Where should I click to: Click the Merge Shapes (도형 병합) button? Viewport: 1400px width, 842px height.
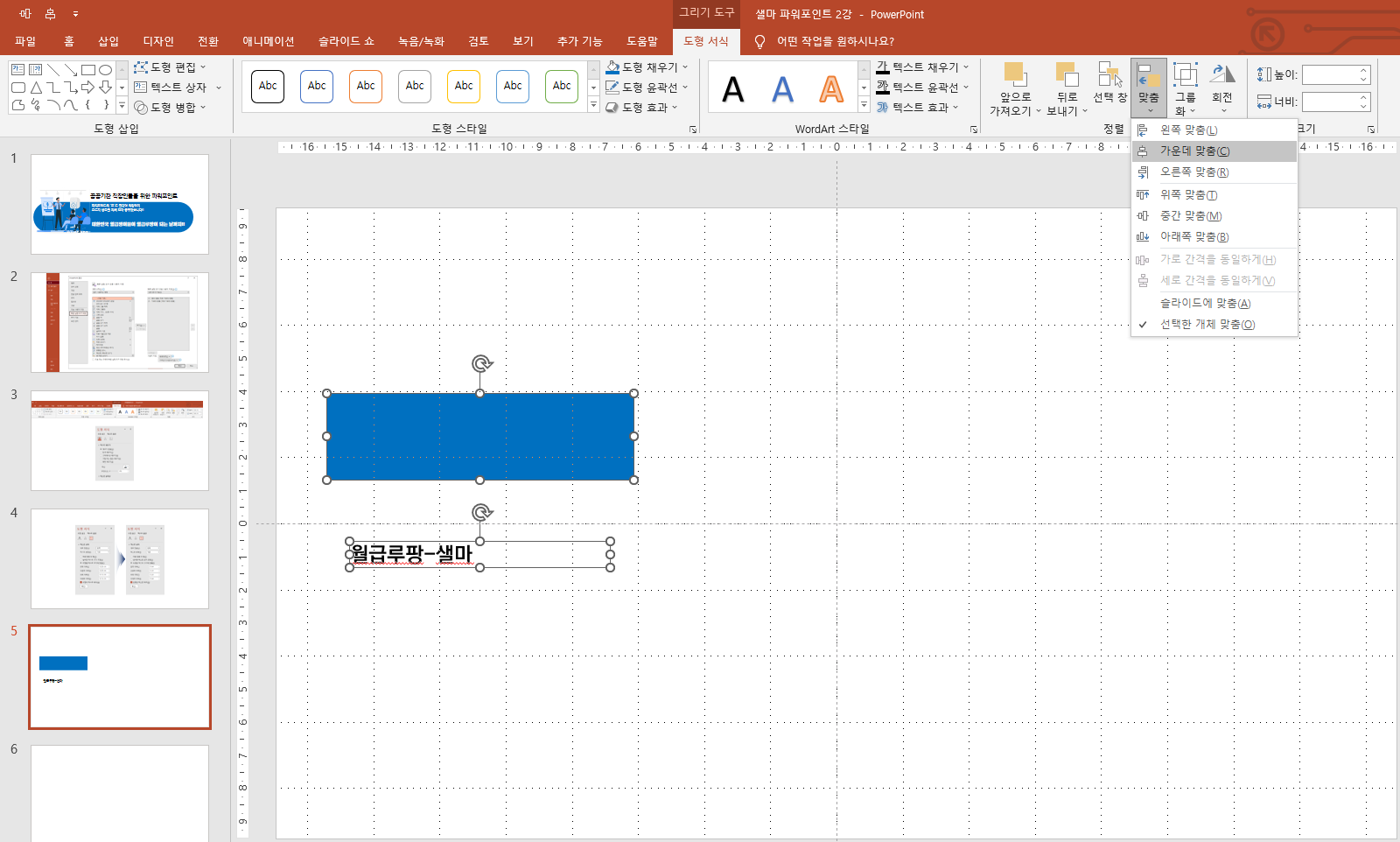click(x=171, y=108)
